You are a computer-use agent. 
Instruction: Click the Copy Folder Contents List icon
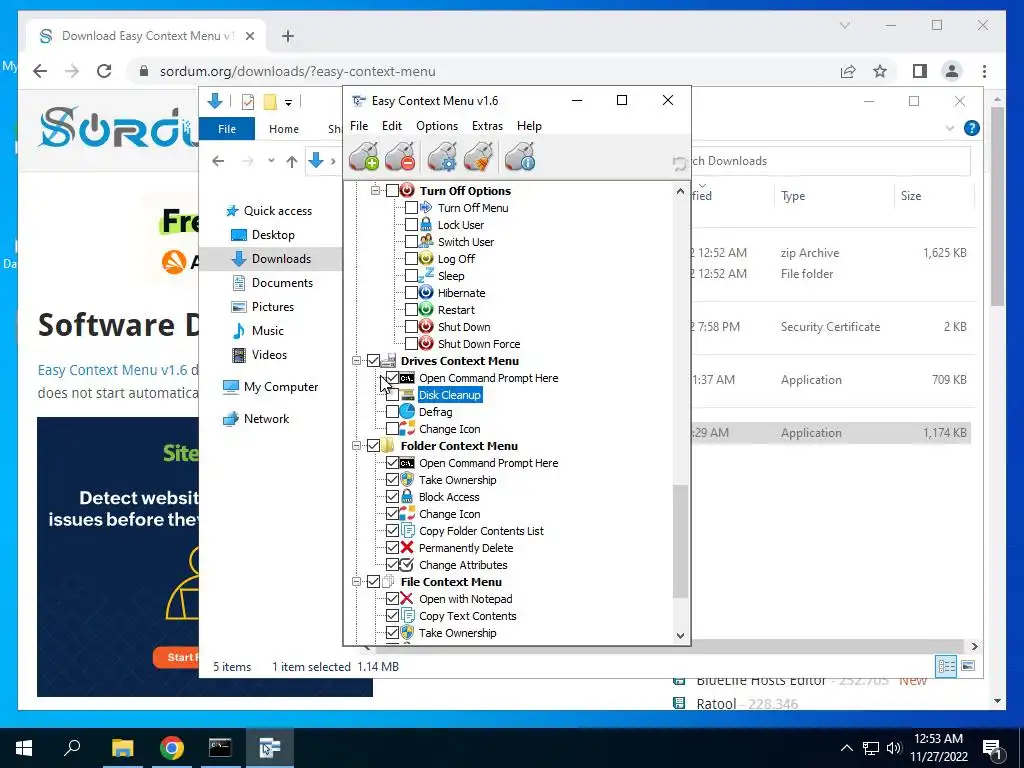(x=407, y=530)
